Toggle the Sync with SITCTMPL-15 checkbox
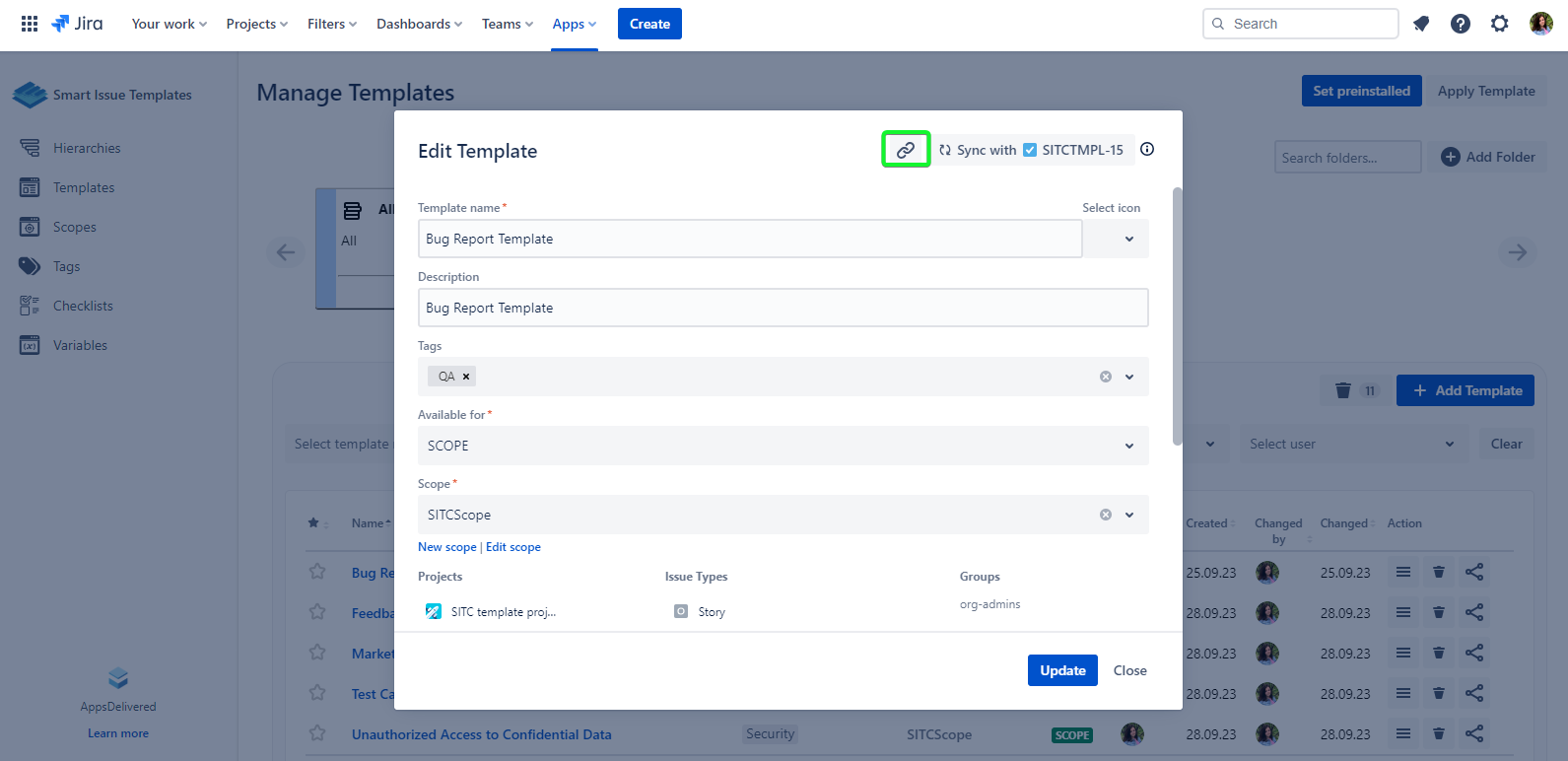The height and width of the screenshot is (761, 1568). click(x=1030, y=150)
